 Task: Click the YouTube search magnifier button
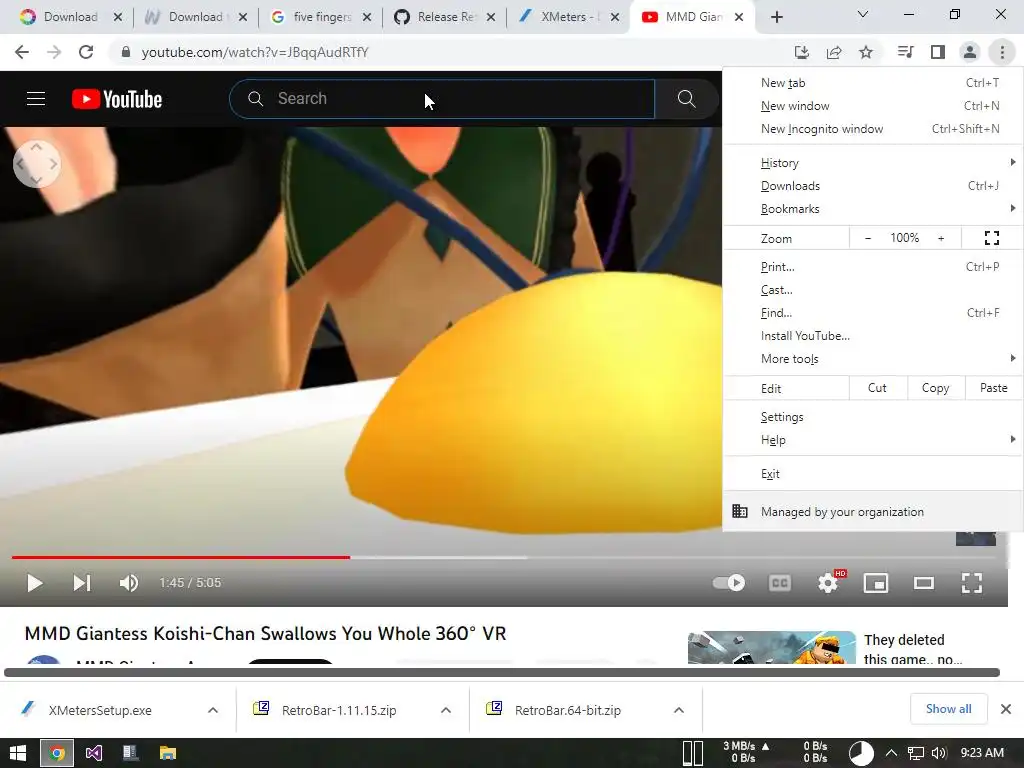(686, 99)
